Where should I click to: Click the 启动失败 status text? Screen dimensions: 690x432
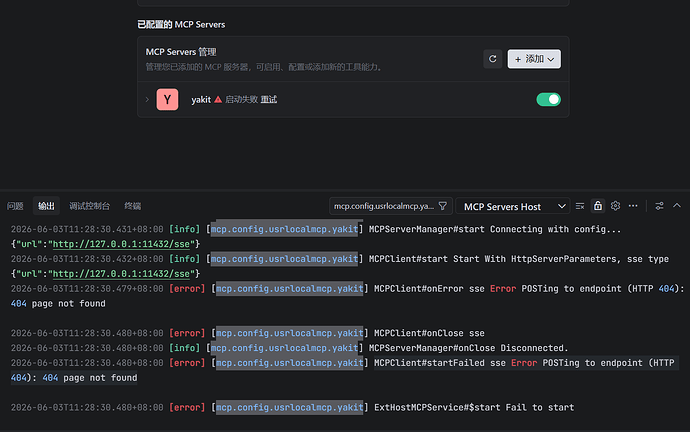pos(241,99)
